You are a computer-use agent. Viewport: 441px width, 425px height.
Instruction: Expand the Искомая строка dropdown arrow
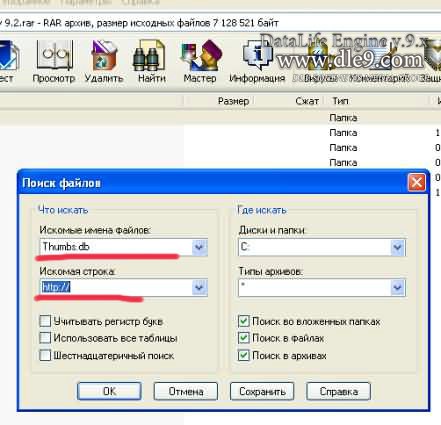199,287
